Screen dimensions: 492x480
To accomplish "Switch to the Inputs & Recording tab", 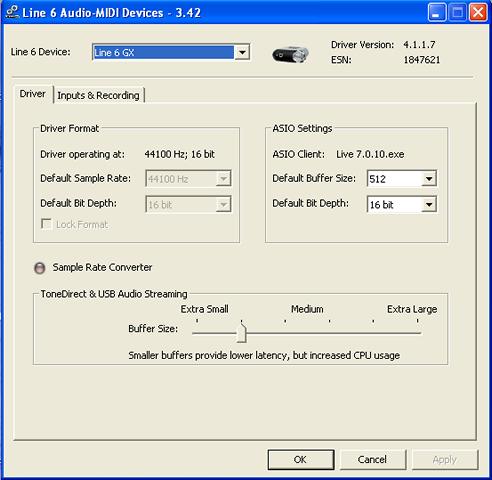I will tap(98, 95).
